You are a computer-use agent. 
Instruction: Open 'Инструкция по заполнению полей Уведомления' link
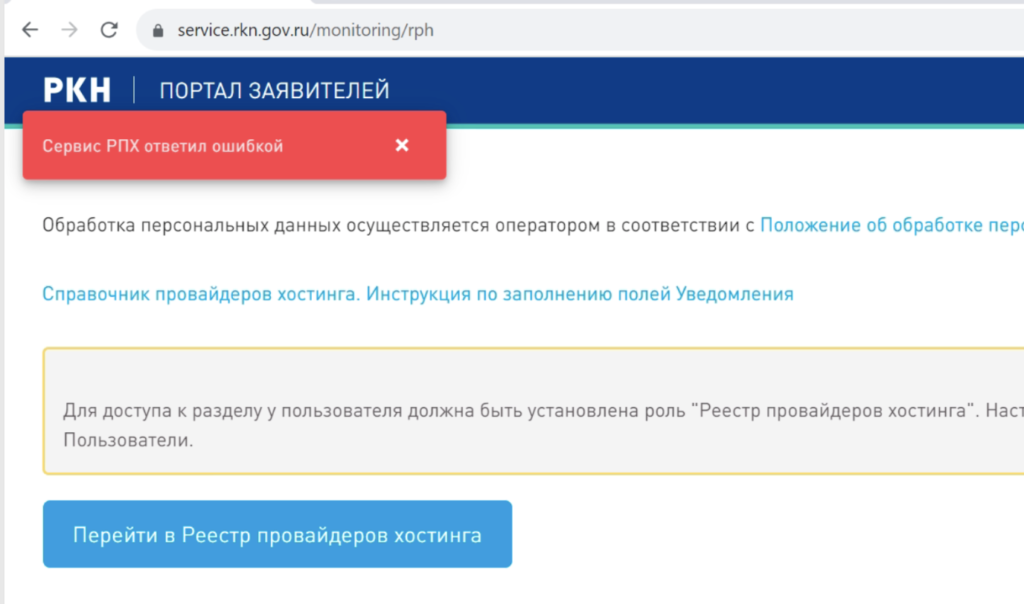[580, 294]
